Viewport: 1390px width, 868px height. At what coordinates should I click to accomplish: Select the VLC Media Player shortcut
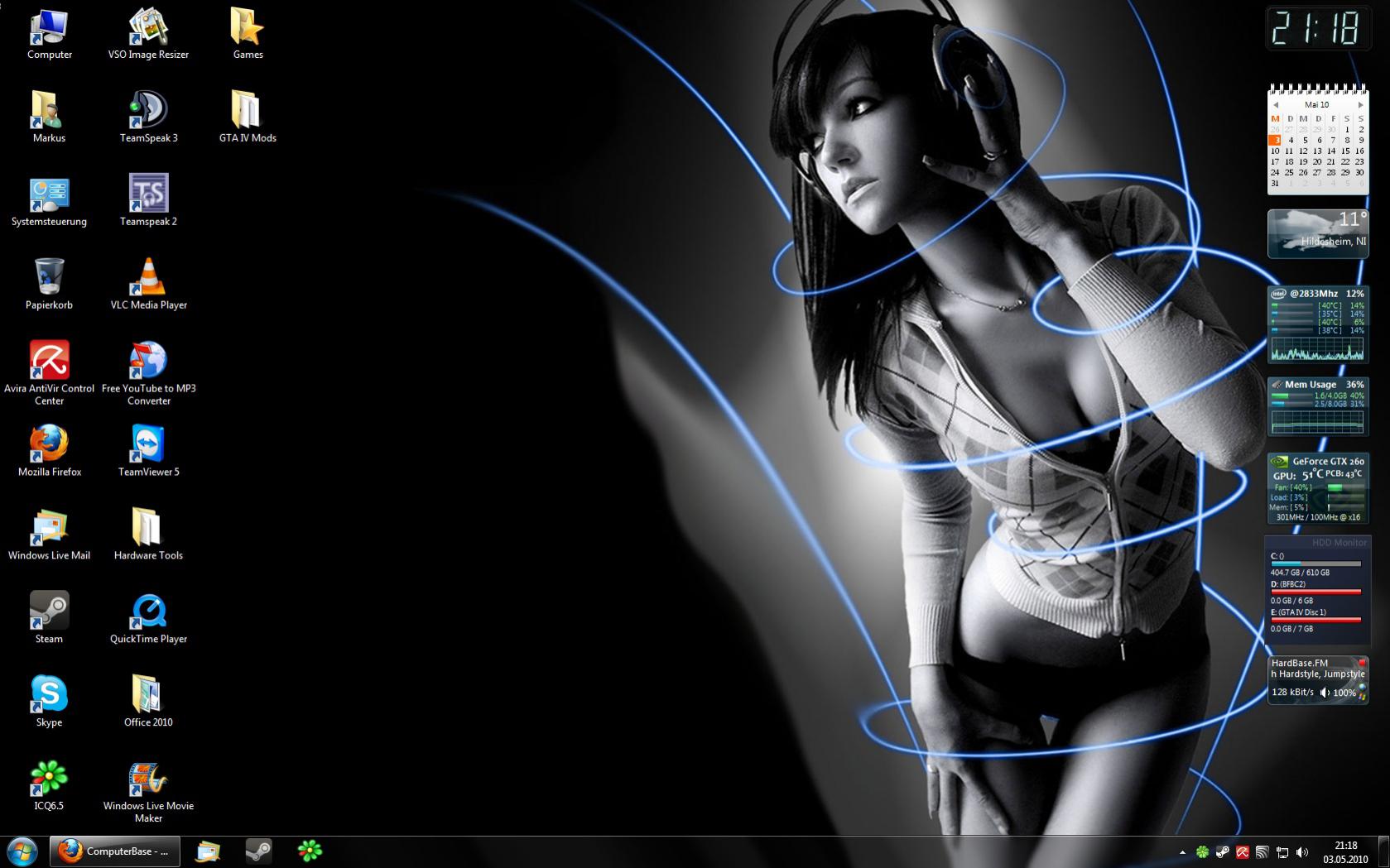coord(148,285)
